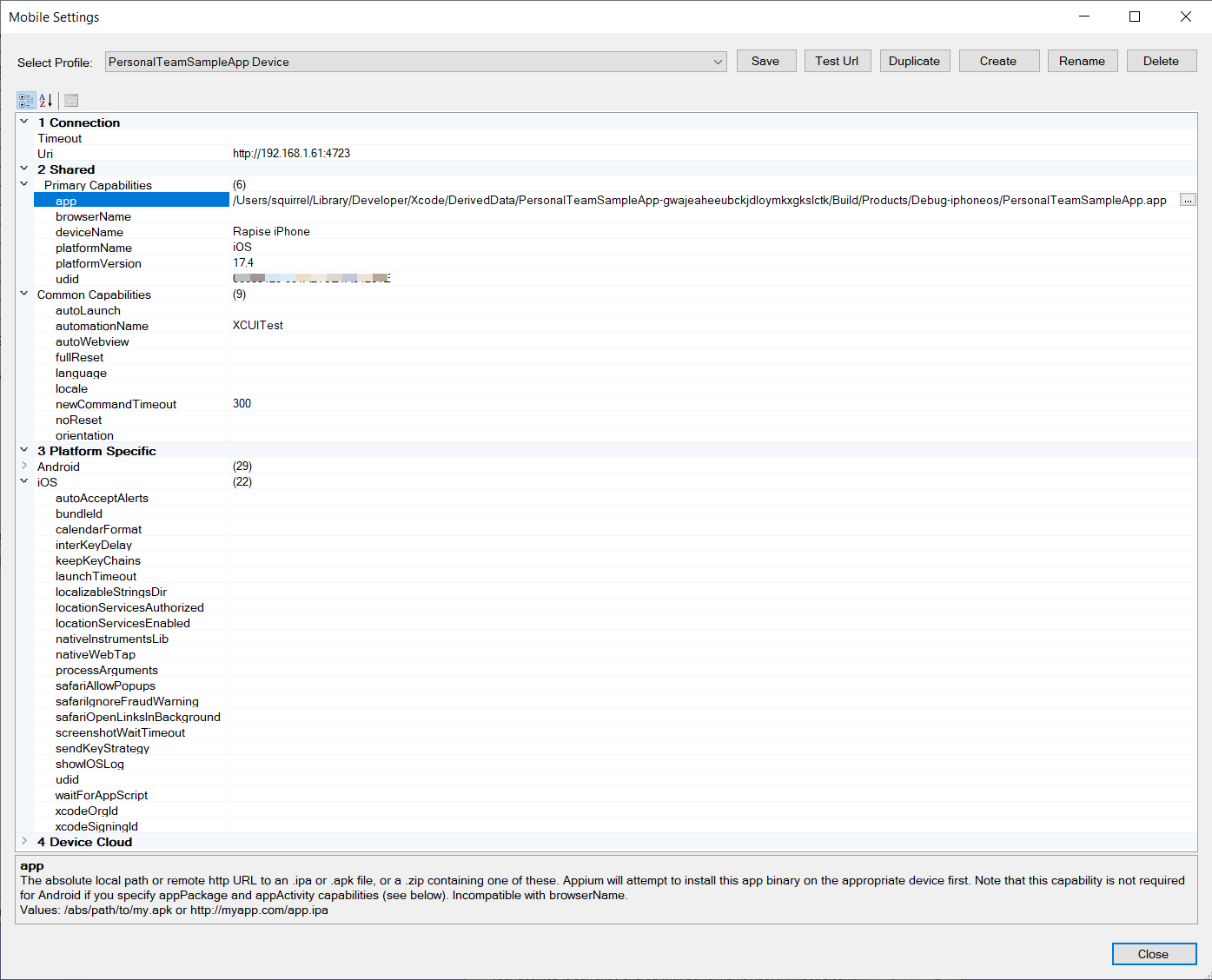Viewport: 1212px width, 980px height.
Task: Click the Property Pages icon
Action: 71,101
